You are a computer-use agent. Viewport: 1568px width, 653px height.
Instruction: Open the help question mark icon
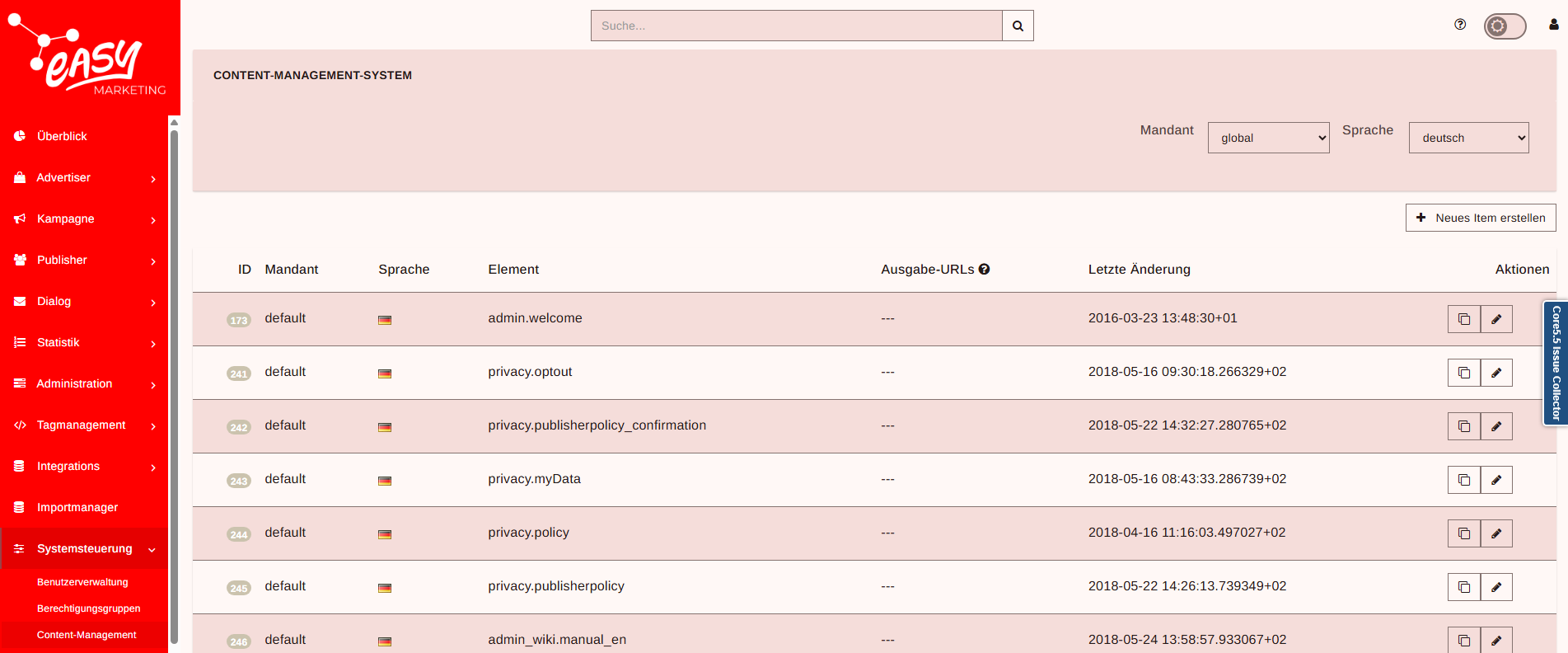(x=1460, y=25)
